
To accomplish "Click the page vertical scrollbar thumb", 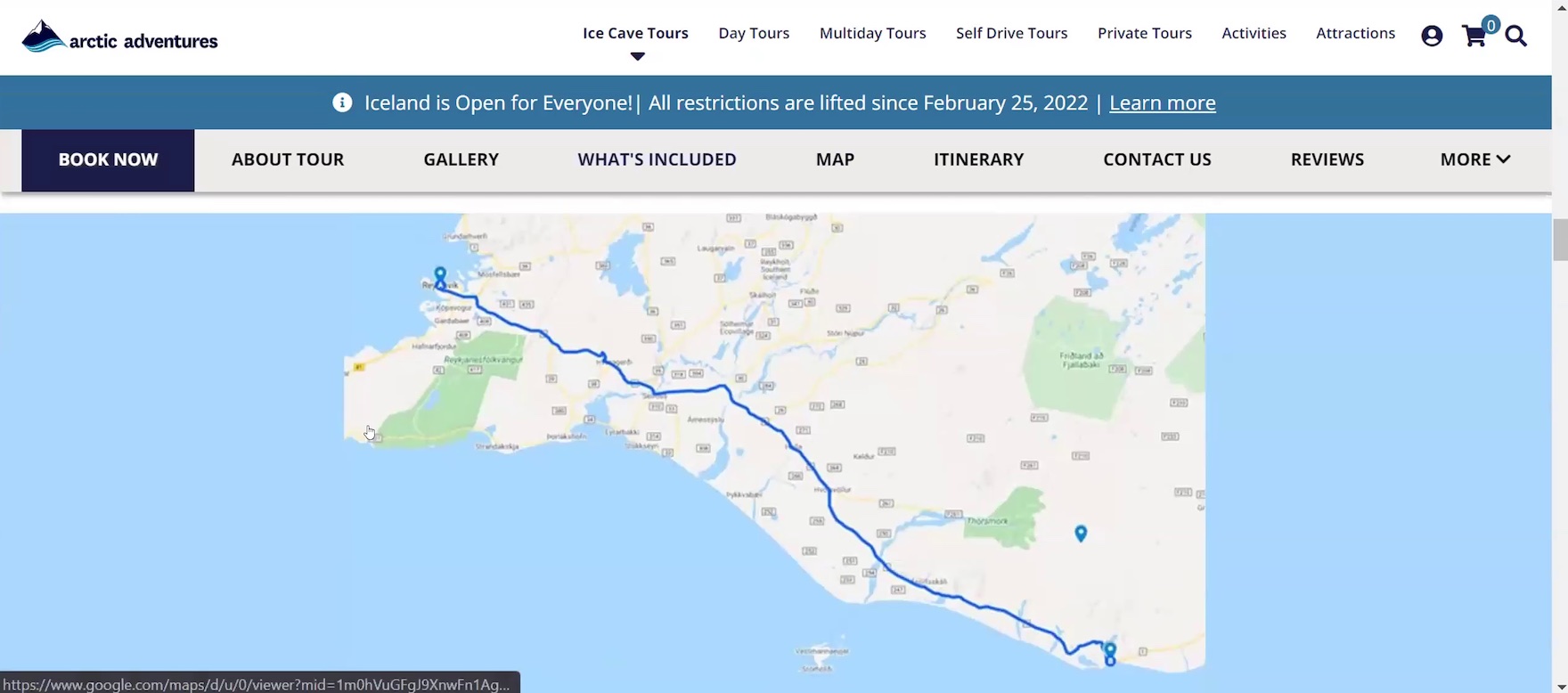I will (1560, 241).
